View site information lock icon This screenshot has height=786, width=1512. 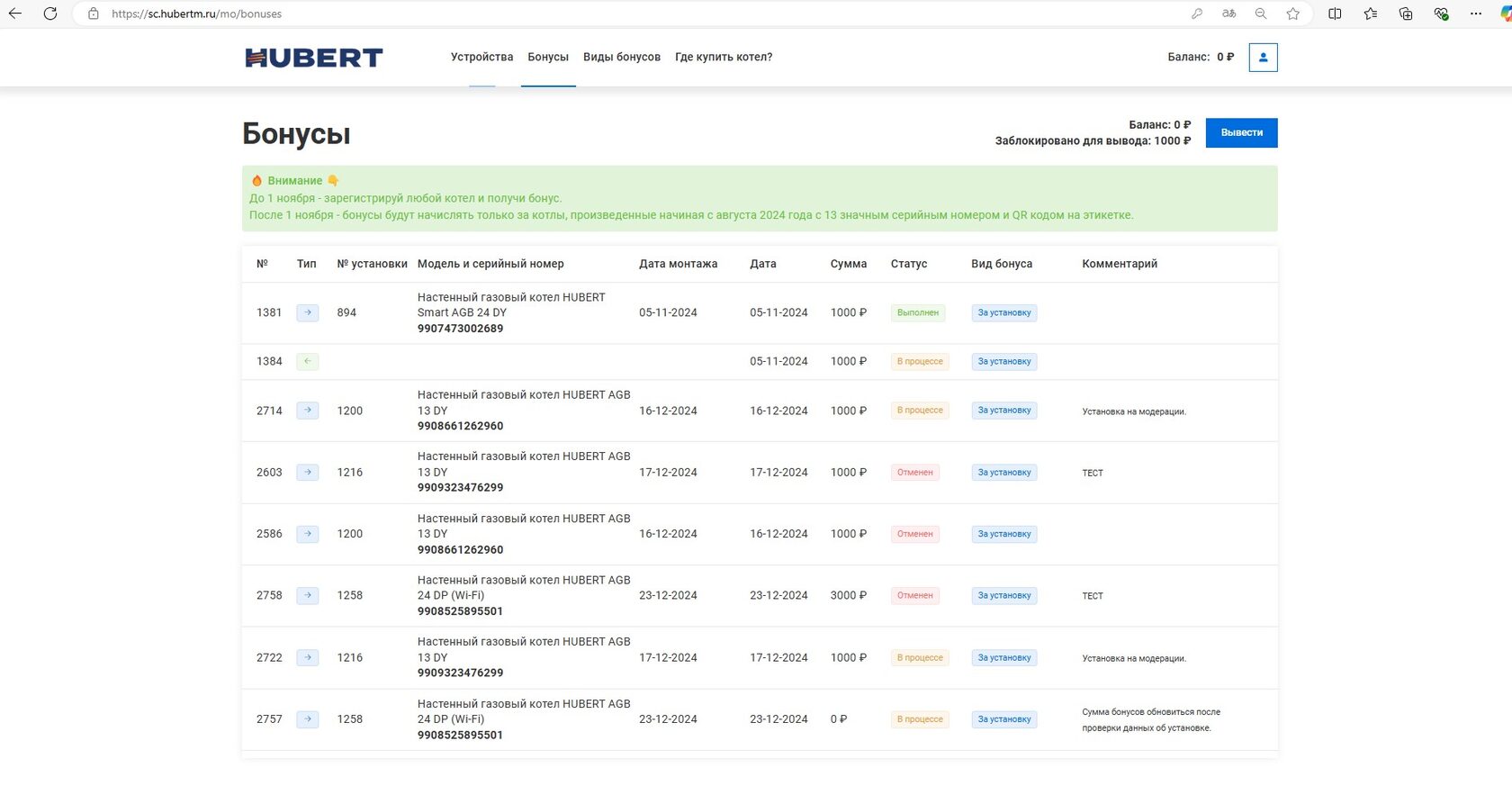pos(93,14)
